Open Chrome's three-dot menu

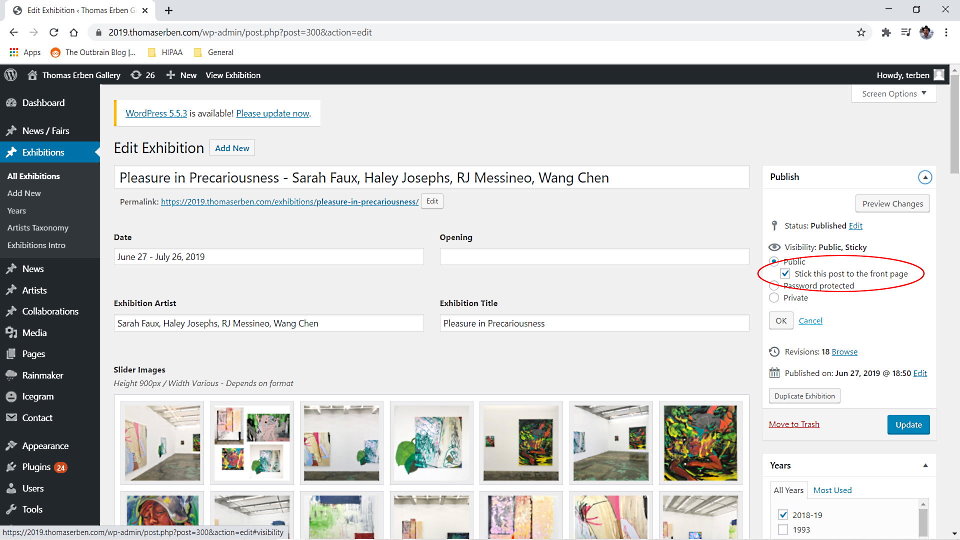[x=947, y=32]
